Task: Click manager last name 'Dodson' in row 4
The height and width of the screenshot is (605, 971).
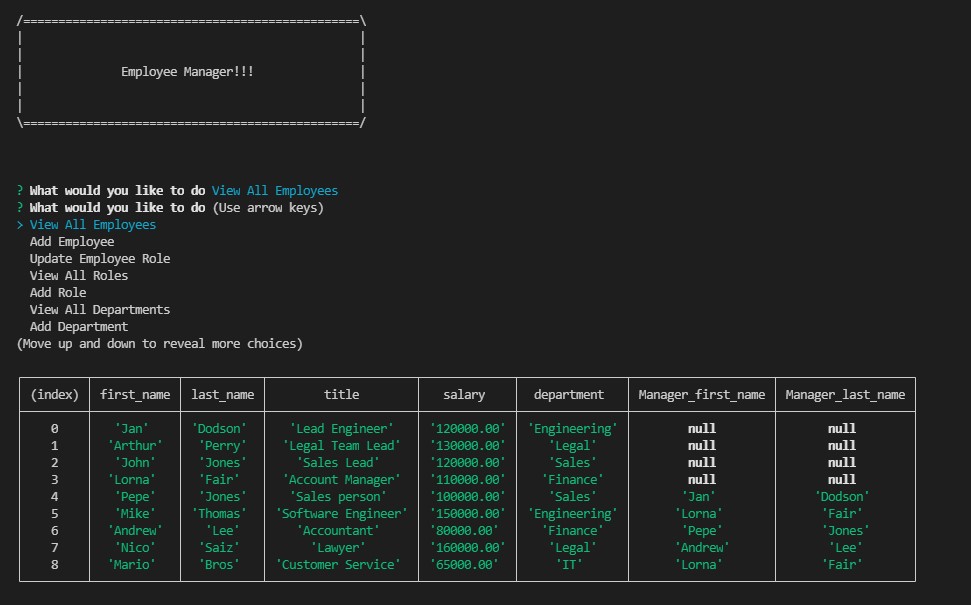Action: [x=842, y=497]
